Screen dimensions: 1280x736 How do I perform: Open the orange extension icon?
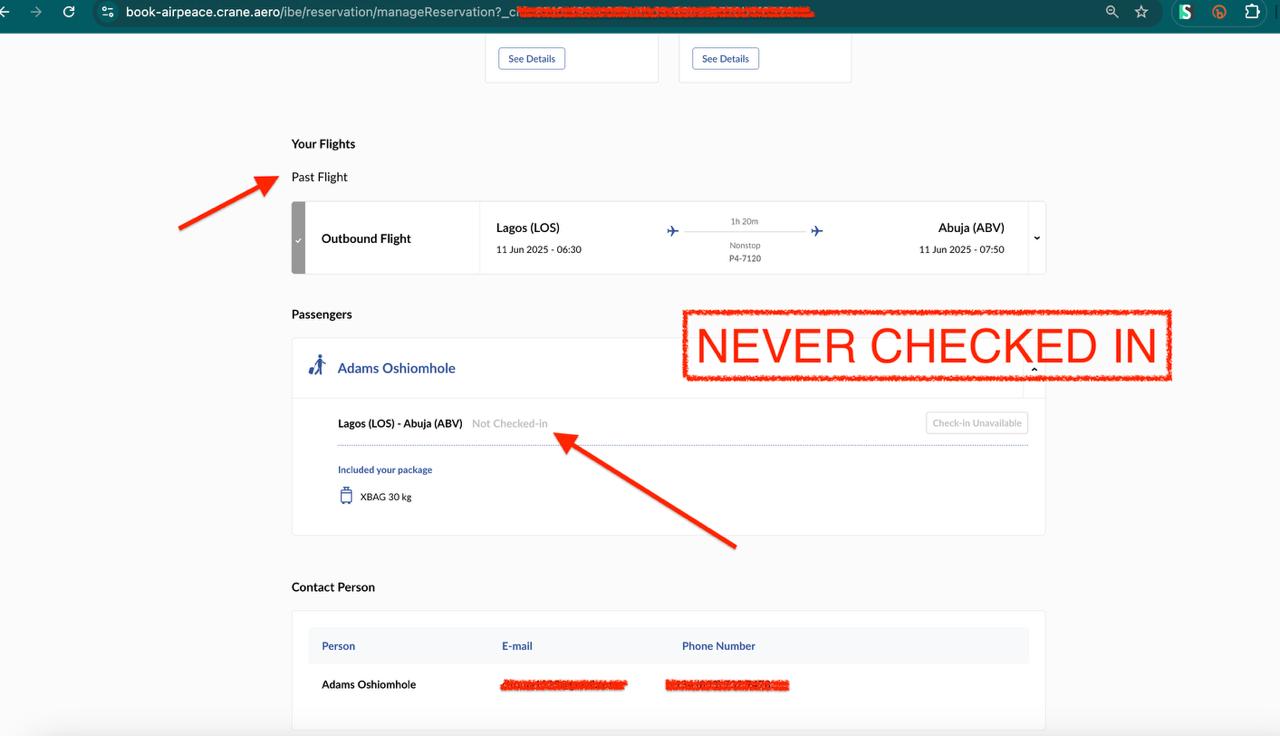pos(1219,12)
